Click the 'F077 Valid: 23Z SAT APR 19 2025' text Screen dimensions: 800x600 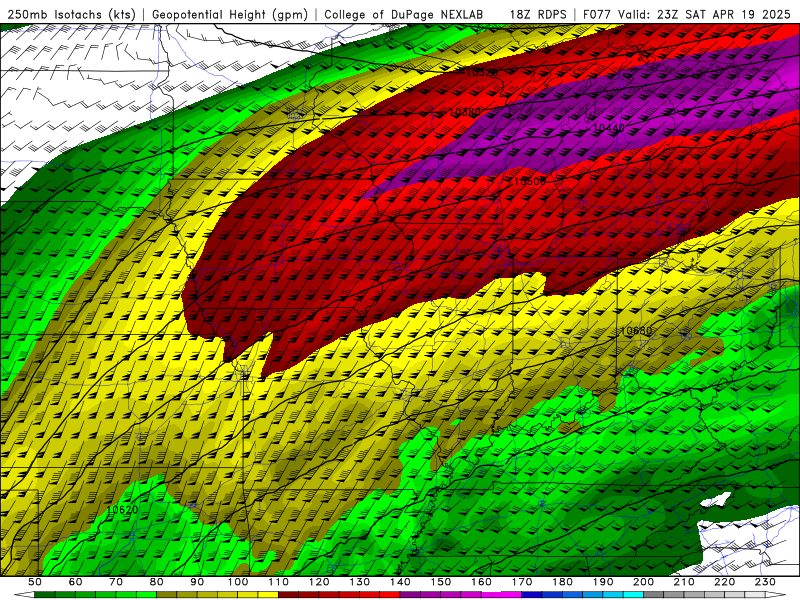pos(686,14)
